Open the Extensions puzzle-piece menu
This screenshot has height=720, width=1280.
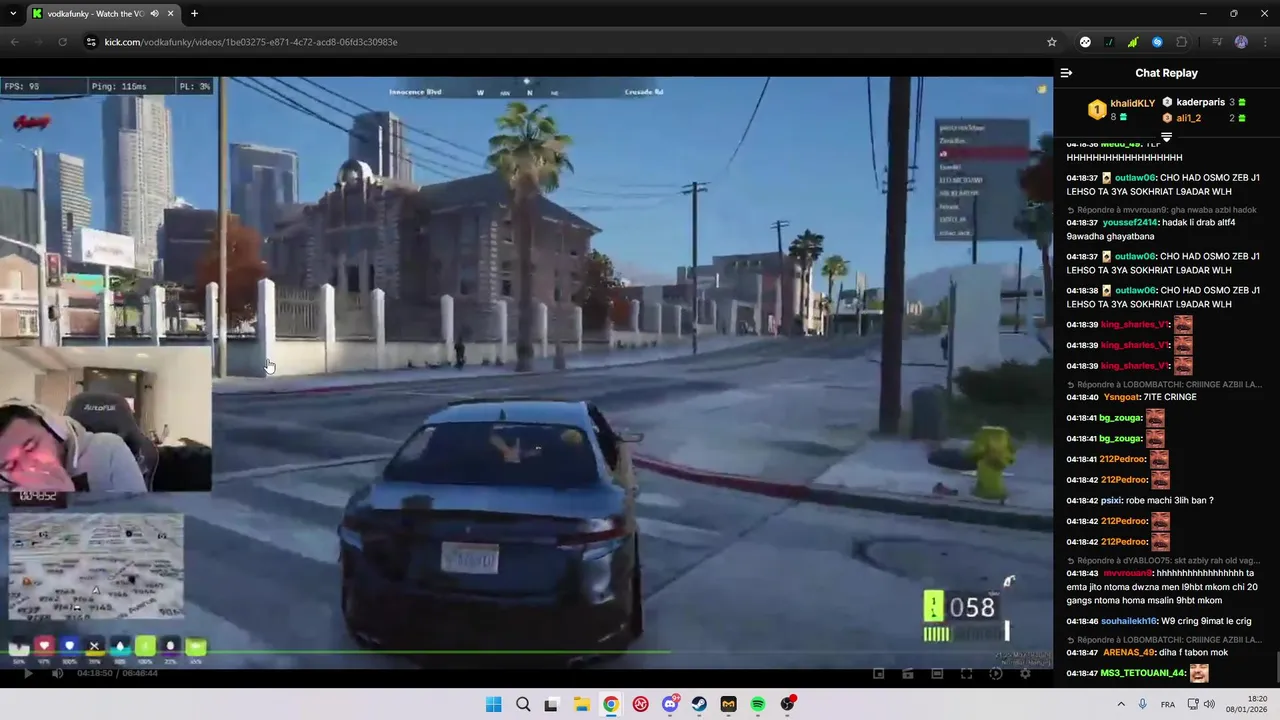[x=1182, y=42]
